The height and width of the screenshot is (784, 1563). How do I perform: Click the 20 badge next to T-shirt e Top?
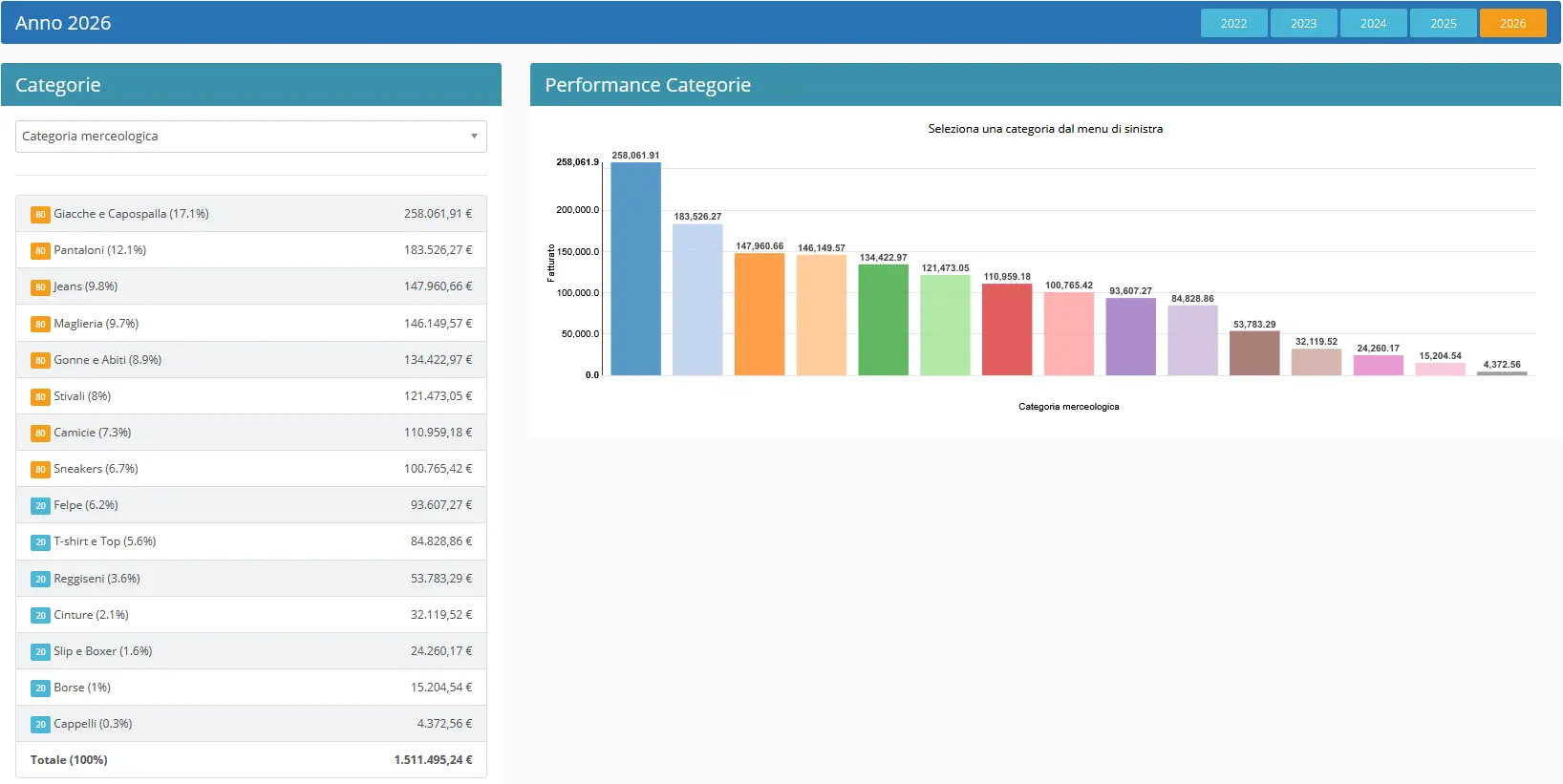pos(40,542)
